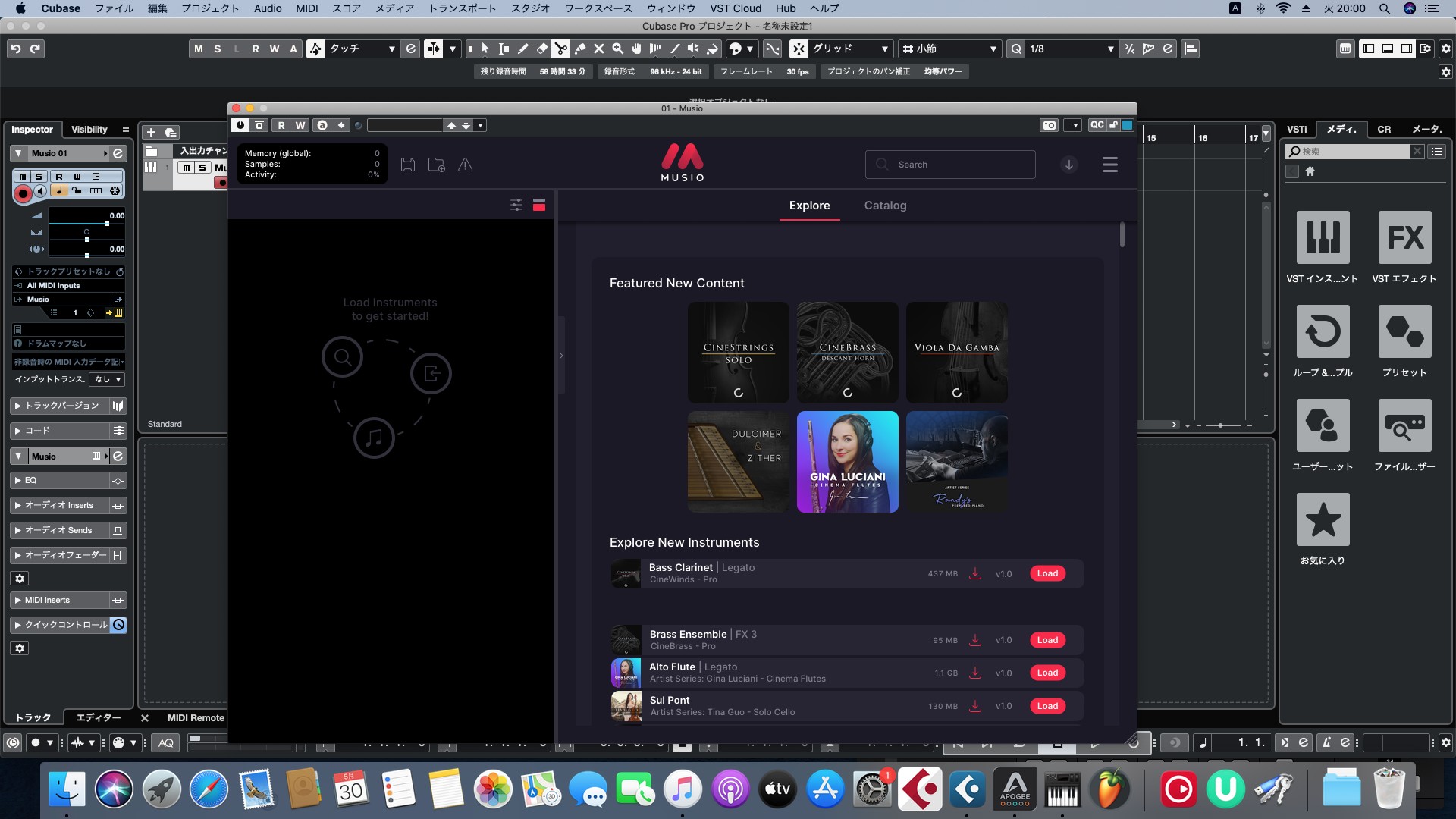
Task: Click the red list view icon in Musio
Action: pos(539,205)
